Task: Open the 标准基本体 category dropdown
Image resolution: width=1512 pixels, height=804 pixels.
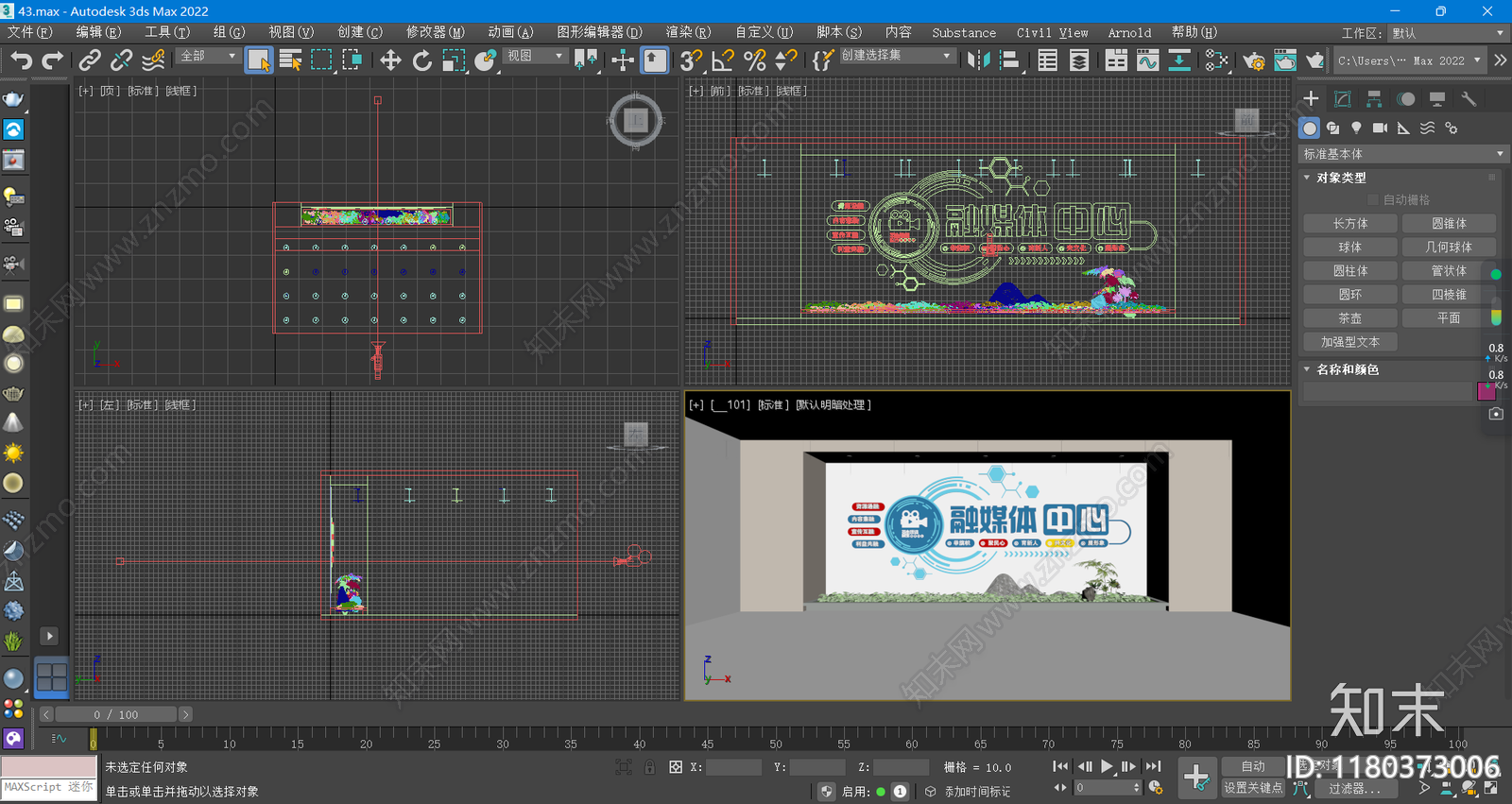Action: click(1403, 154)
